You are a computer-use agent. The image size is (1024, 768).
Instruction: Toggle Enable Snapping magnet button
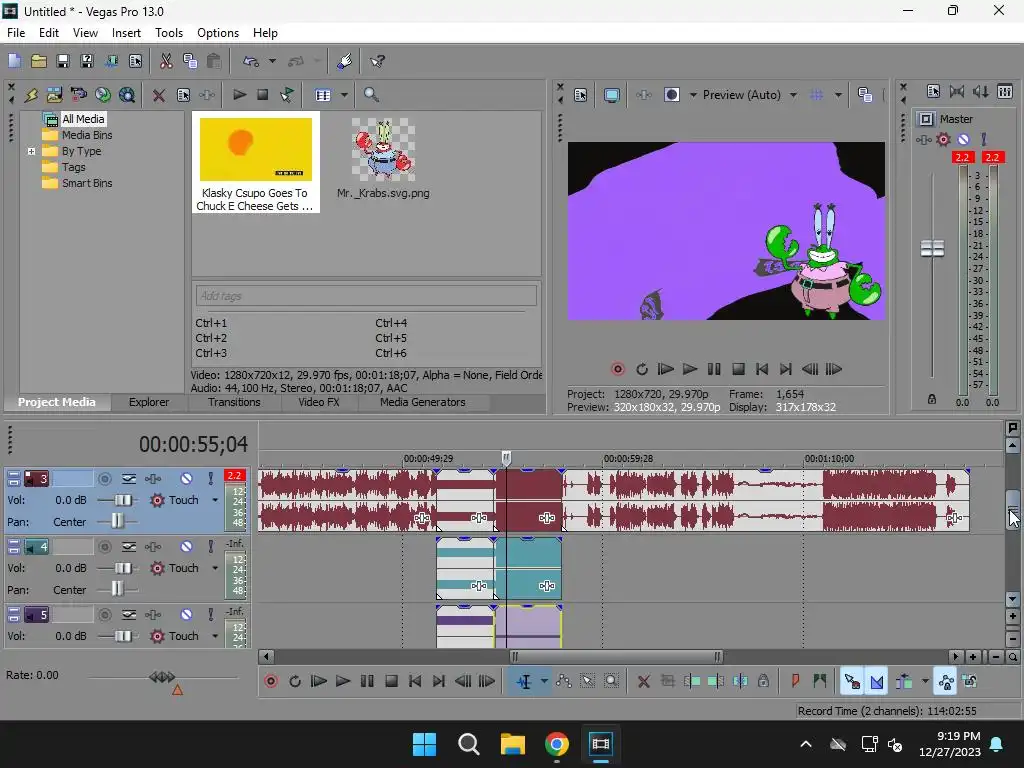pyautogui.click(x=852, y=682)
